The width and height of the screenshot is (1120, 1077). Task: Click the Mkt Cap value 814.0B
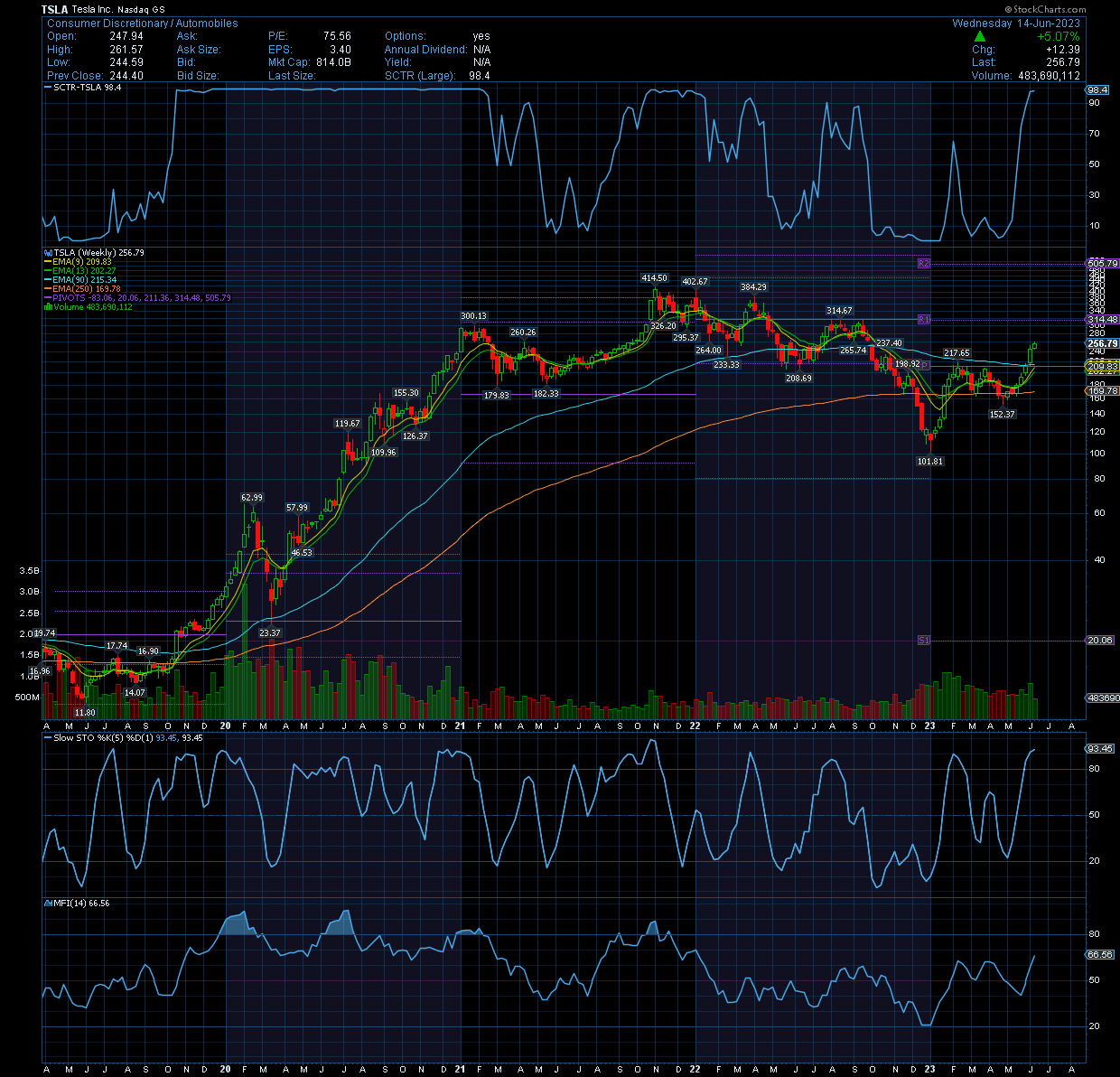pyautogui.click(x=333, y=62)
